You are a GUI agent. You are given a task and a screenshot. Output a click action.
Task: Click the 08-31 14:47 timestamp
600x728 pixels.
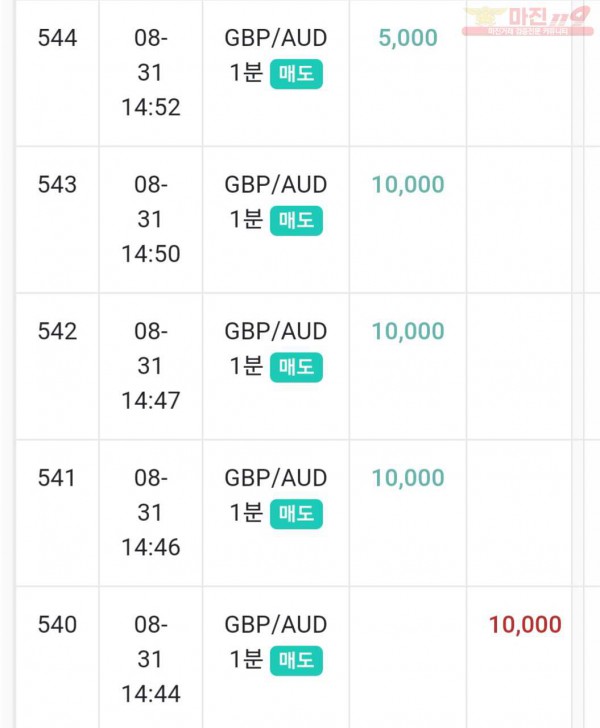[x=150, y=366]
